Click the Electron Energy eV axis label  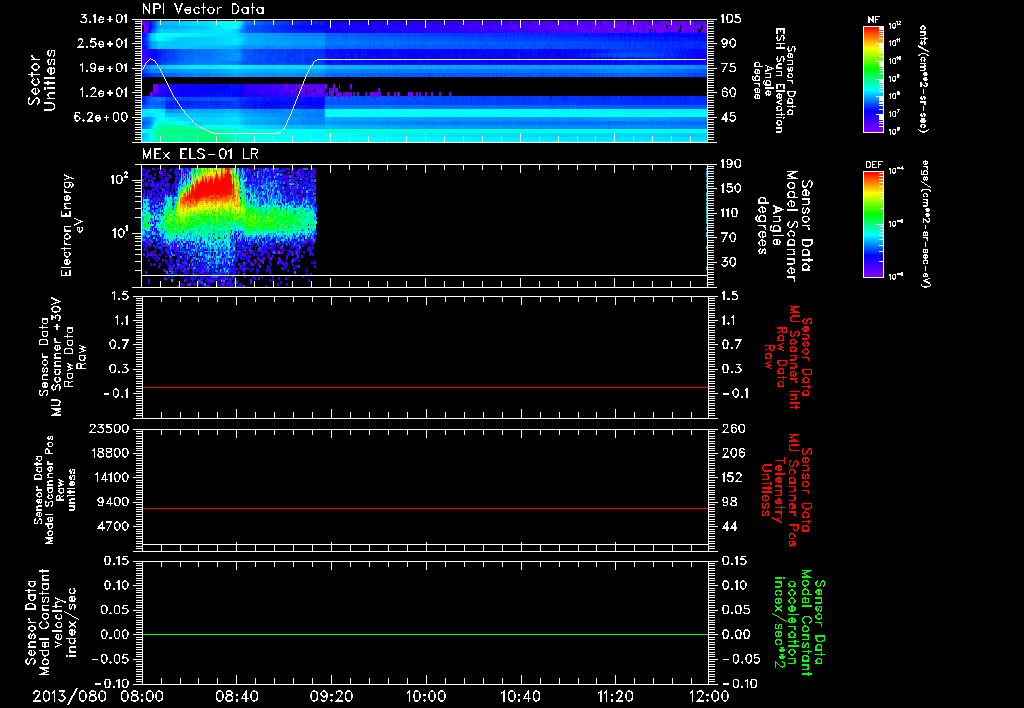[x=74, y=225]
